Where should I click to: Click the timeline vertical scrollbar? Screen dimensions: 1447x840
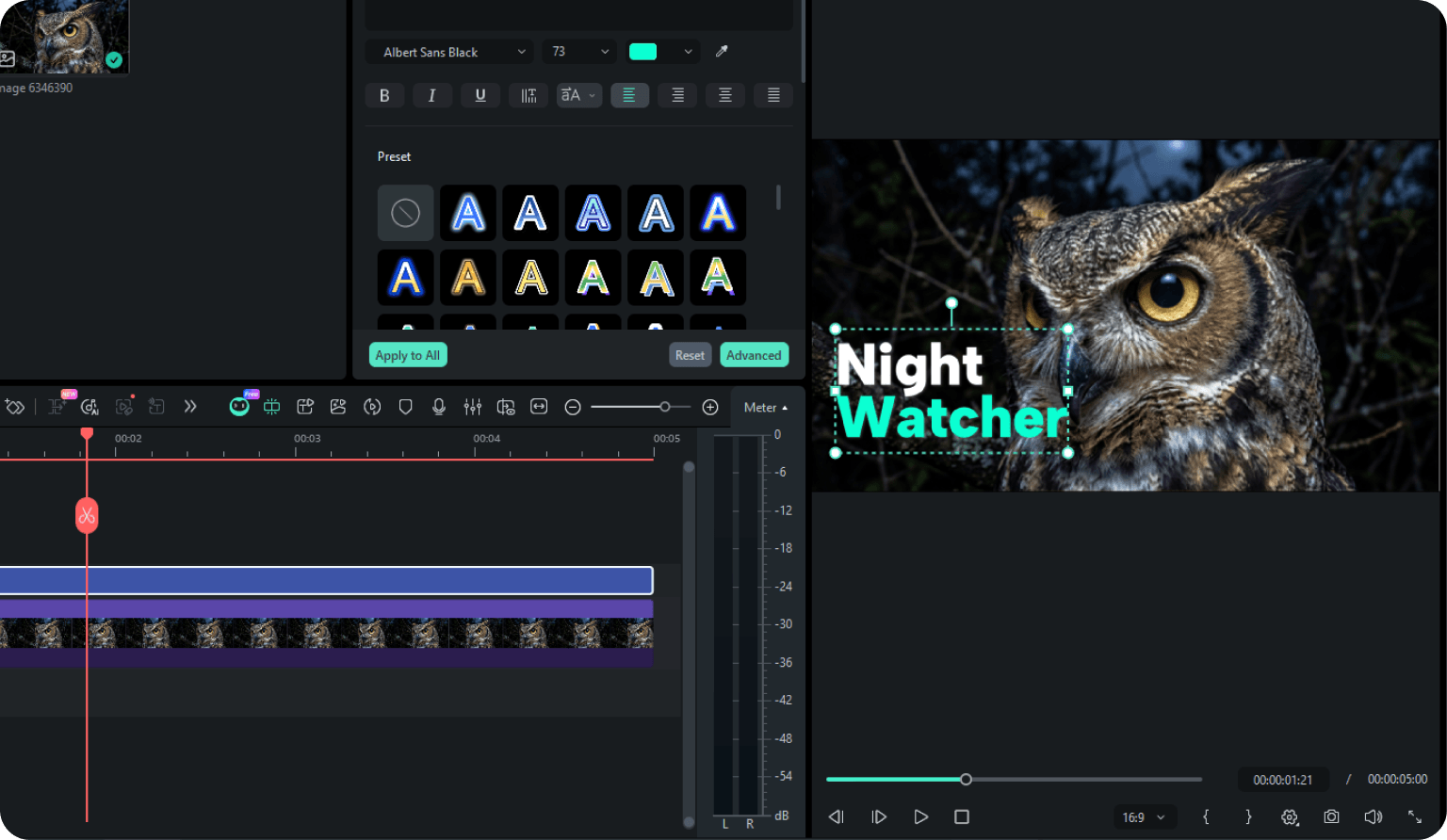coord(689,643)
